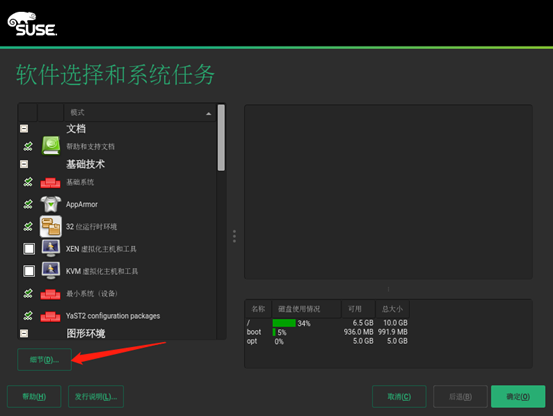Click the green book icon for help documentation
Viewport: 553px width, 416px height.
(51, 145)
